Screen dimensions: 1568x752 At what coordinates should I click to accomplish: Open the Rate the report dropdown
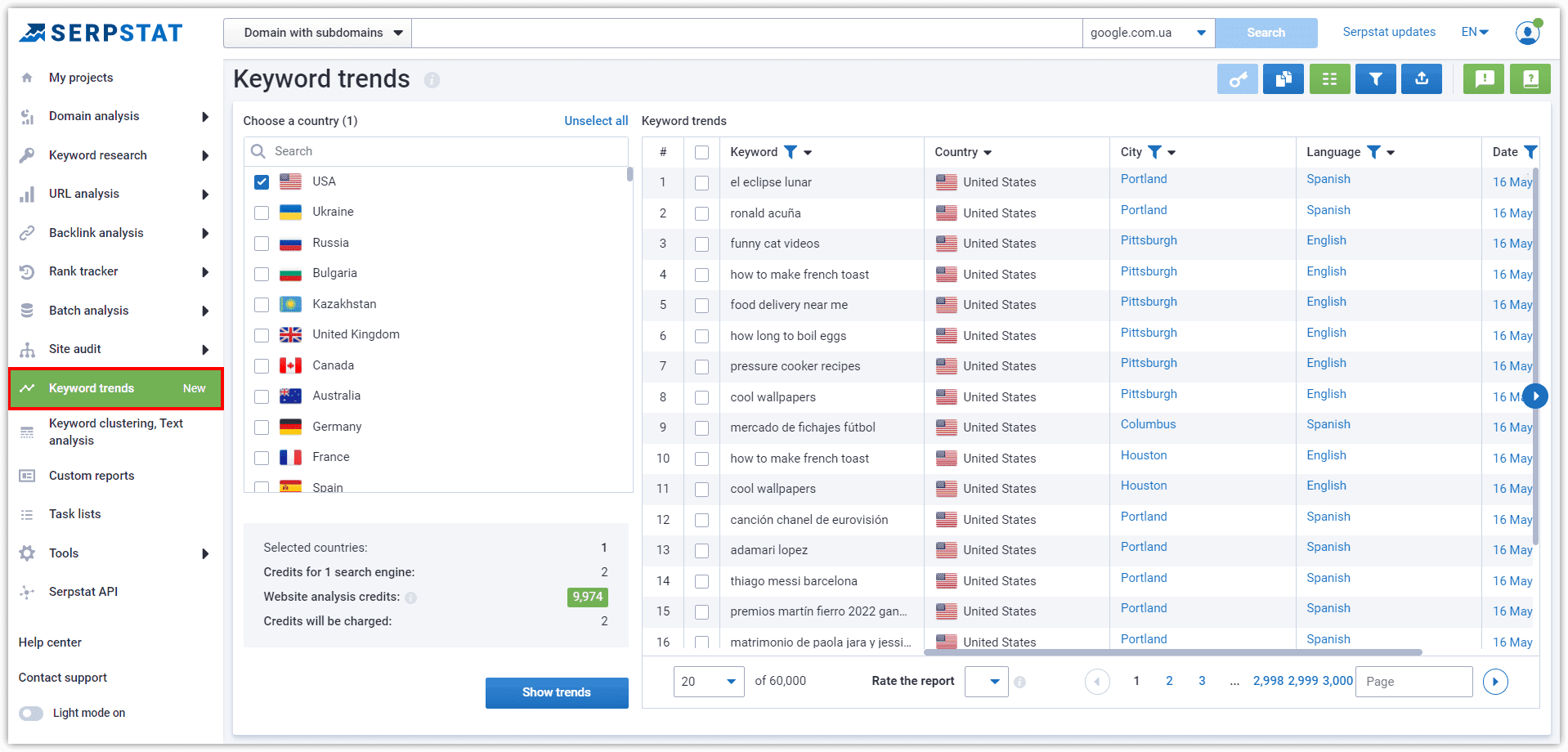pyautogui.click(x=987, y=682)
